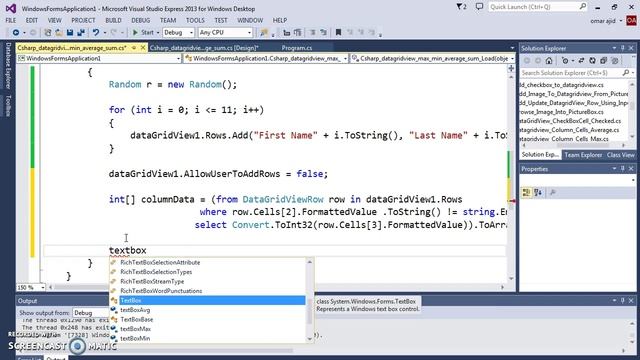Screen dimensions: 640x360
Task: Open the TOOLS menu
Action: (196, 20)
